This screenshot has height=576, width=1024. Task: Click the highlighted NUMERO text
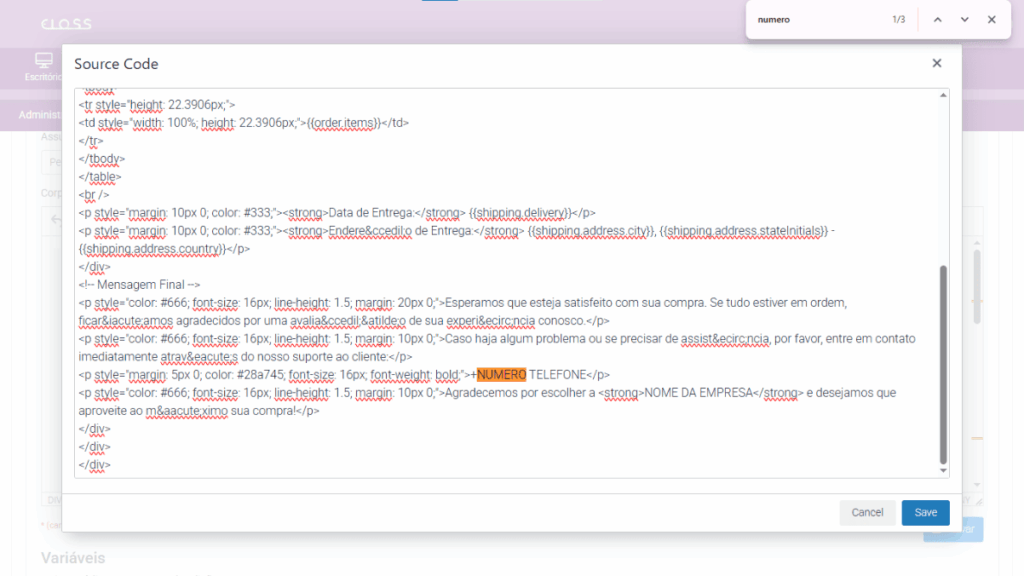tap(501, 375)
